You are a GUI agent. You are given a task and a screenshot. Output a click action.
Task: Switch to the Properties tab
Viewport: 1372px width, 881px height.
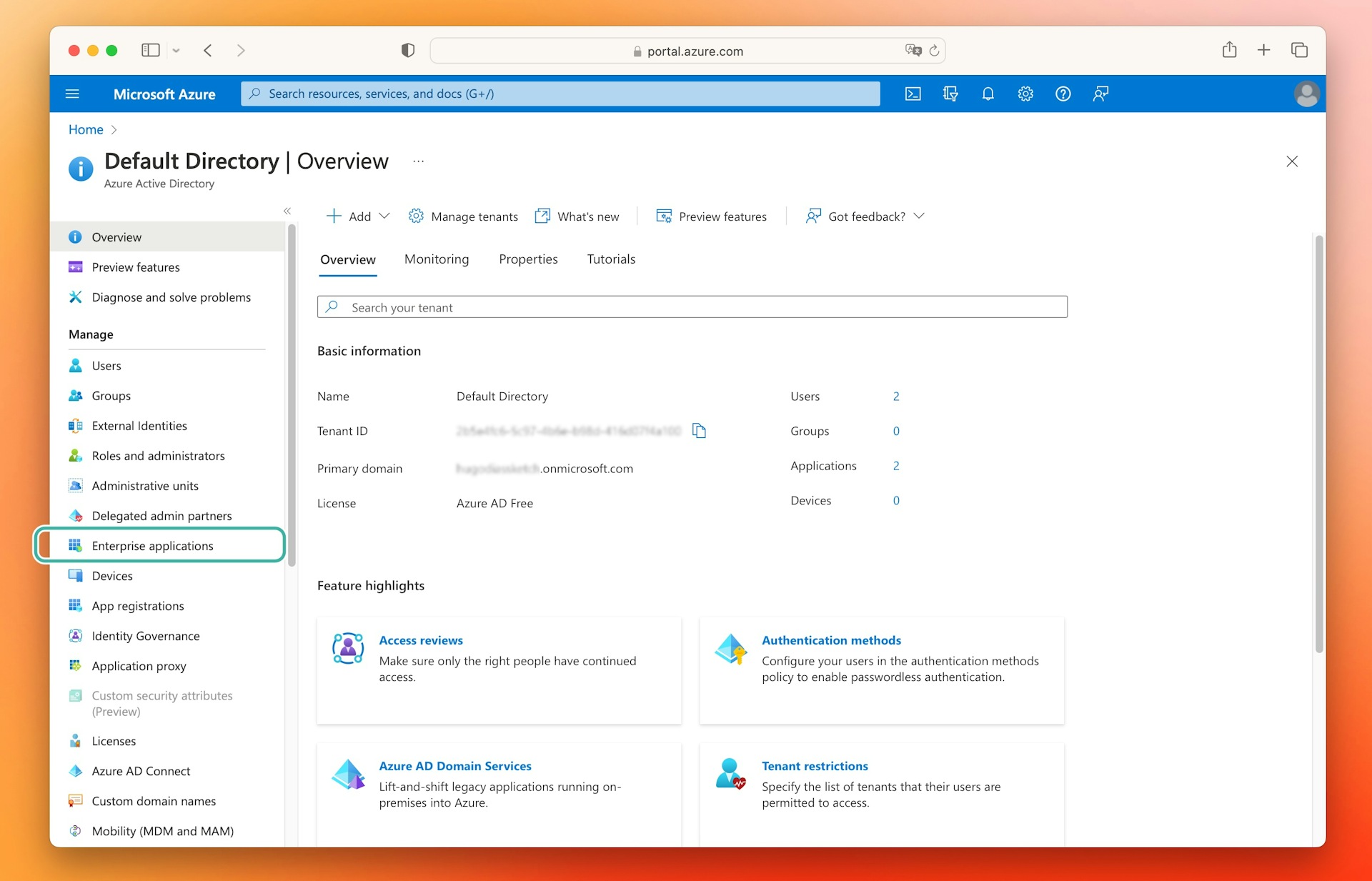pos(528,259)
